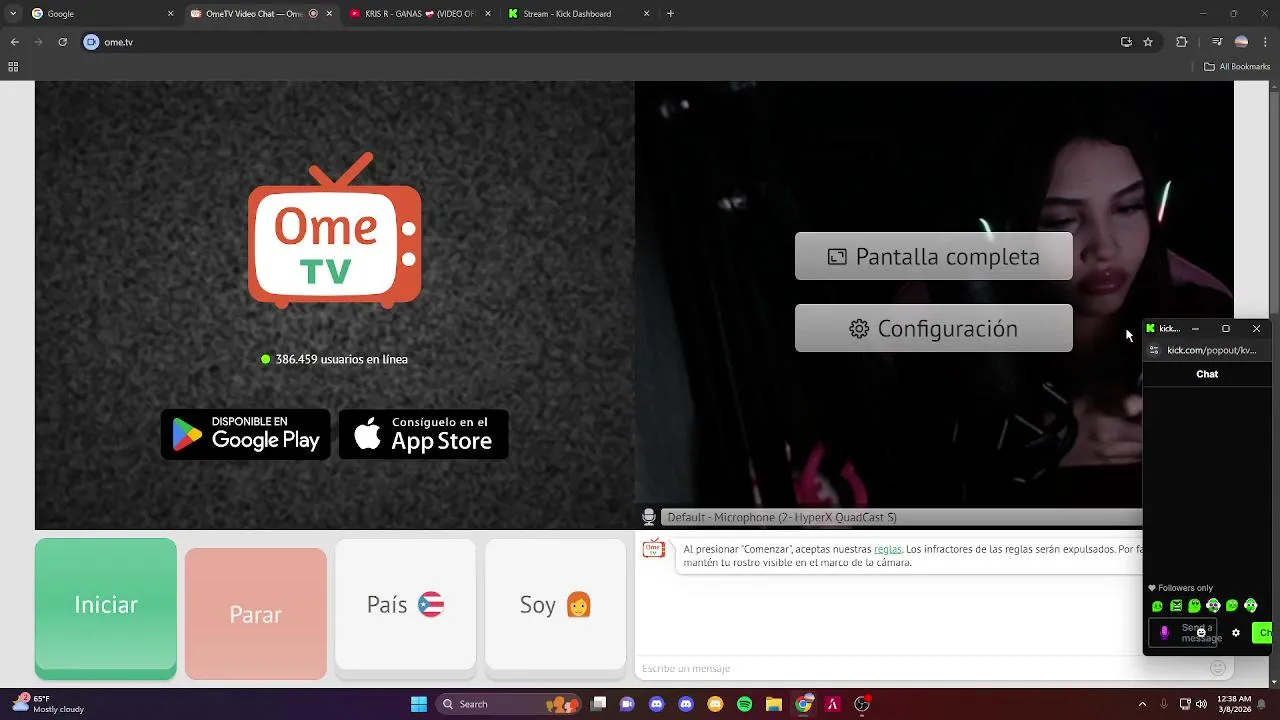
Task: Click the install app icon in address bar
Action: click(1126, 42)
